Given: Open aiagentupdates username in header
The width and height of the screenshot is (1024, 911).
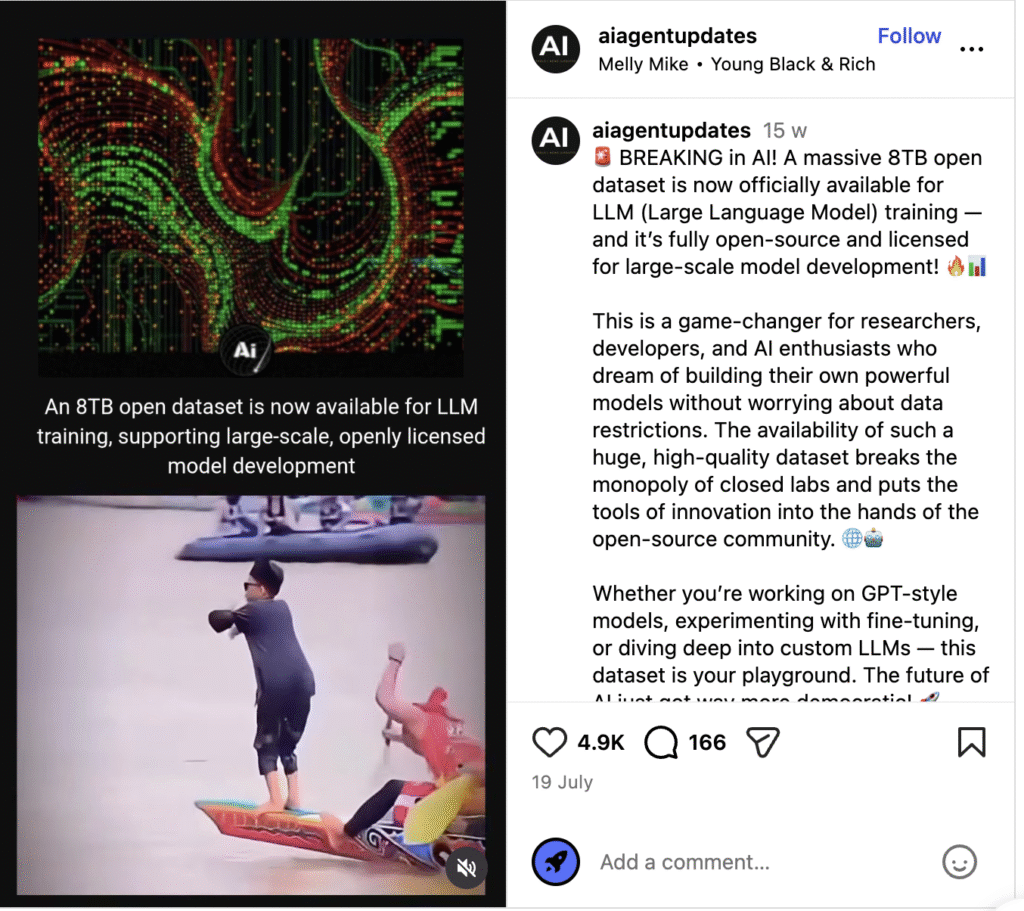Looking at the screenshot, I should tap(677, 36).
